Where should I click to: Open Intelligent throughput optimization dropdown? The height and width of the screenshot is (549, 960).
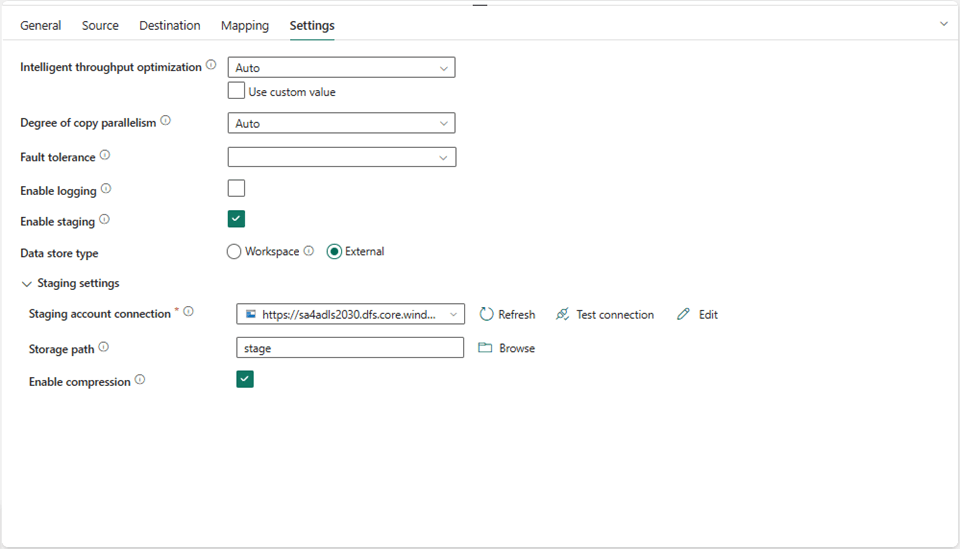click(341, 68)
